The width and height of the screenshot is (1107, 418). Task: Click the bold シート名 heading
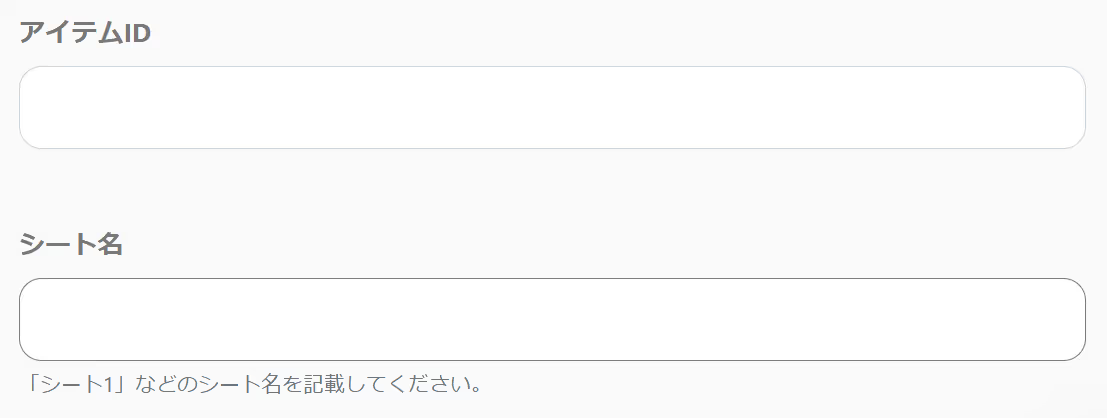71,244
